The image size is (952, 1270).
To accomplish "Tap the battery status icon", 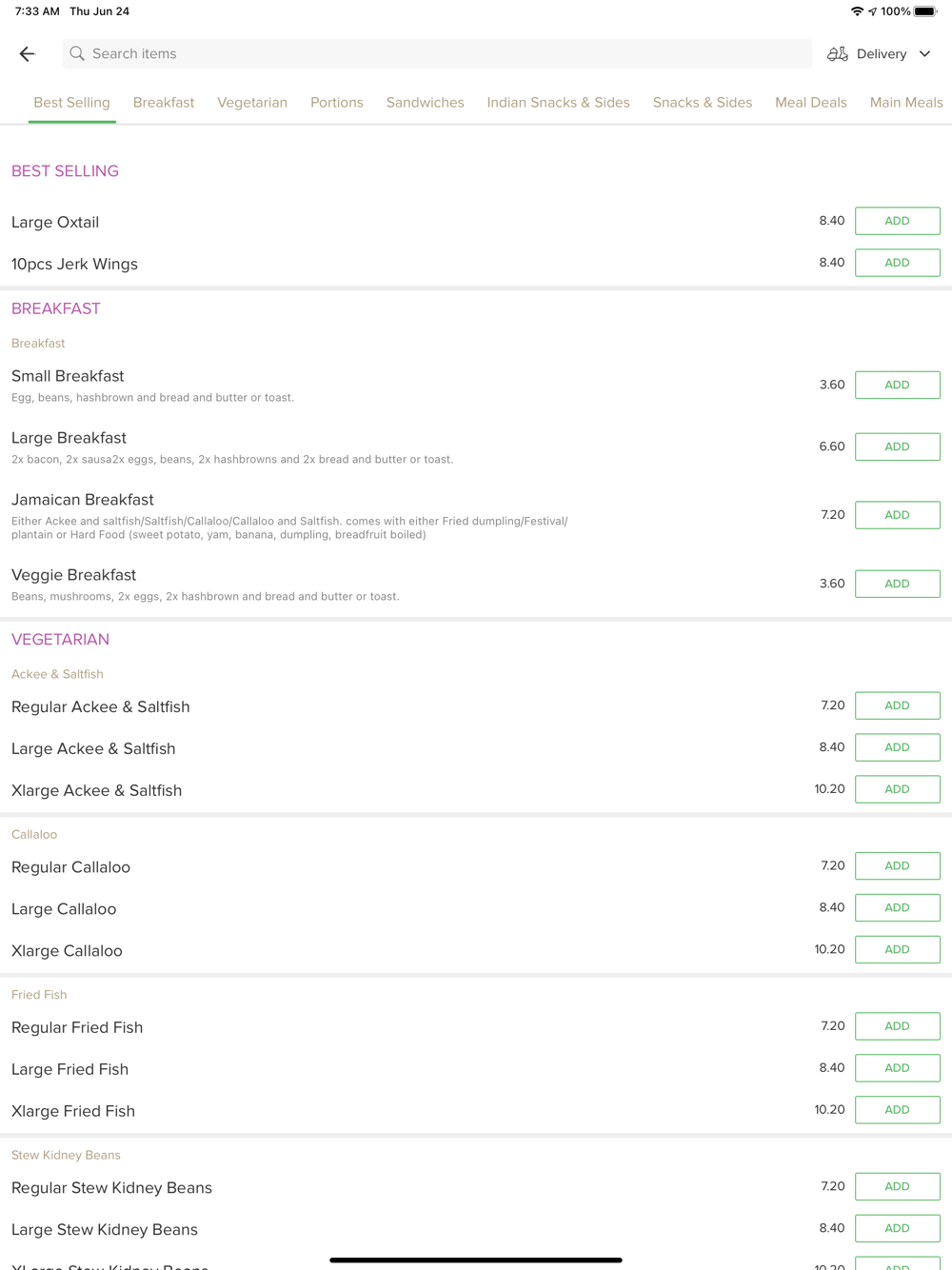I will click(924, 11).
